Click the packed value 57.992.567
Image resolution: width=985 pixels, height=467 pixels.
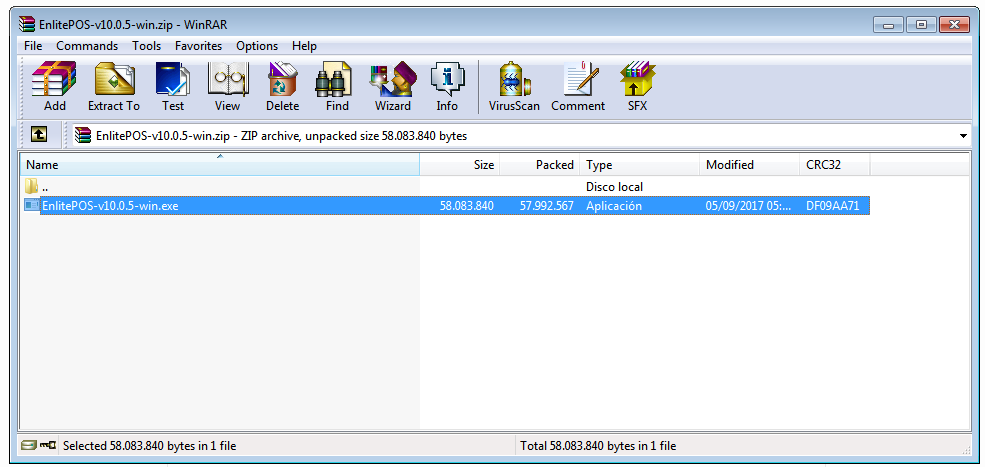point(547,206)
